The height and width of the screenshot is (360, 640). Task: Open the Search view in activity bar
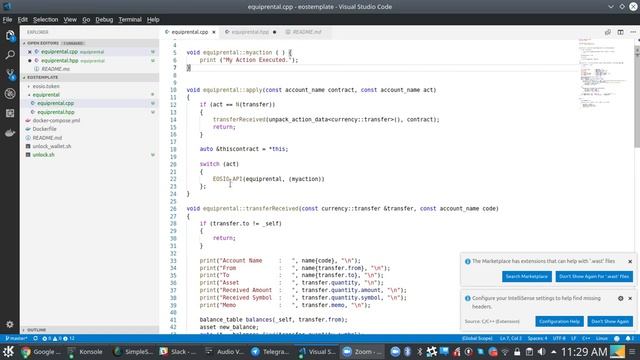pos(10,55)
